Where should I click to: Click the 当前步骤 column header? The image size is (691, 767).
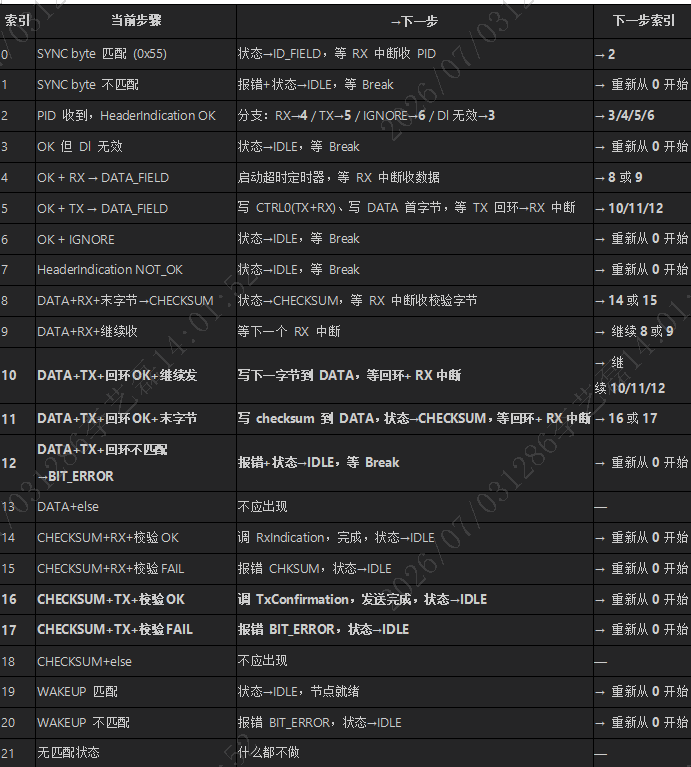click(x=136, y=21)
